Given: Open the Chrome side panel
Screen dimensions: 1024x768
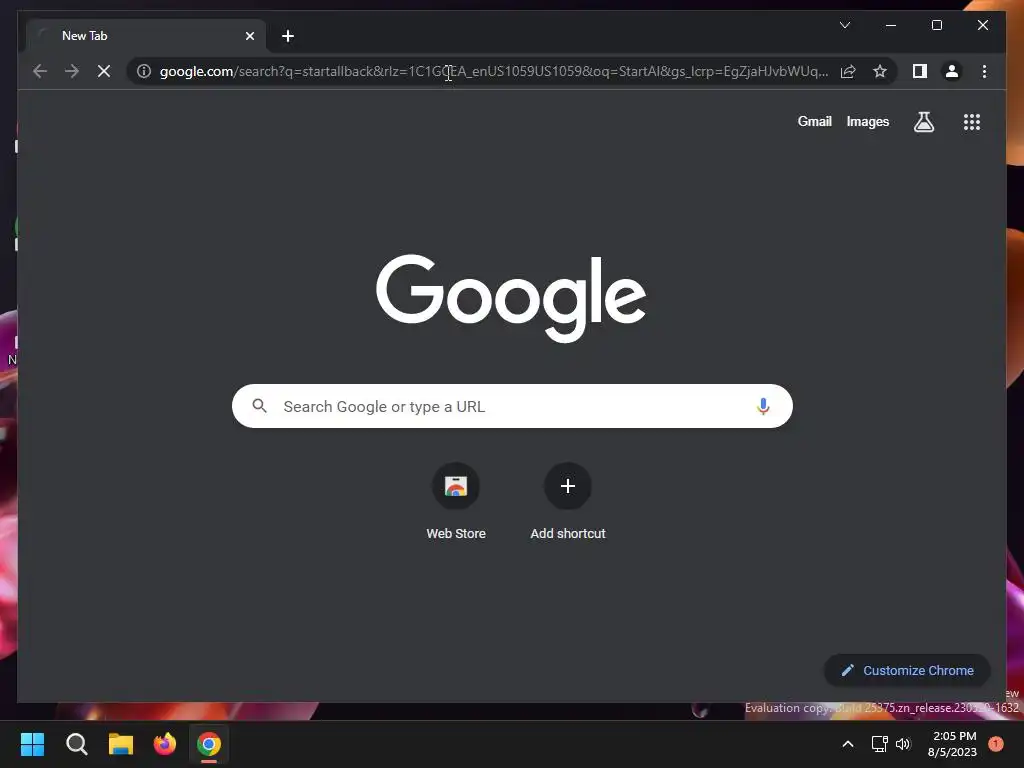Looking at the screenshot, I should coord(920,71).
